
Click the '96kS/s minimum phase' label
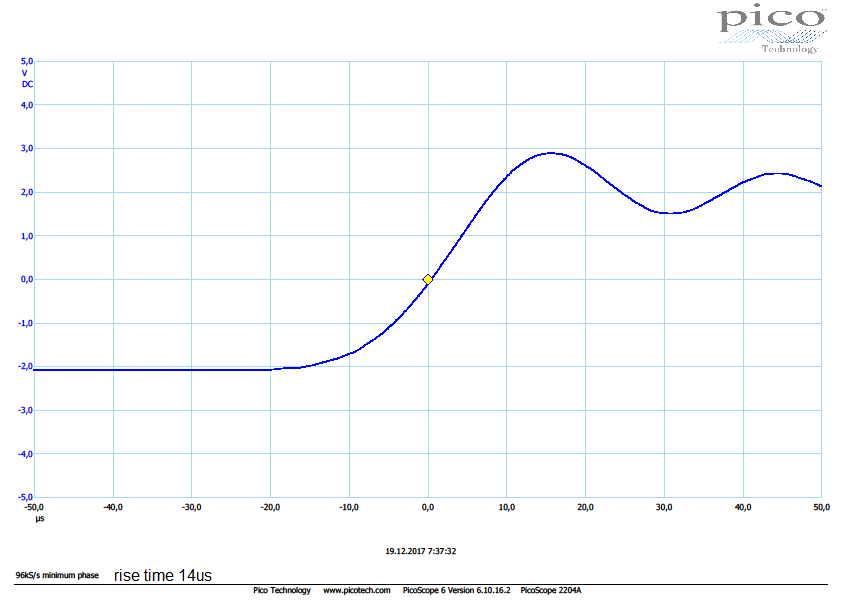click(57, 575)
